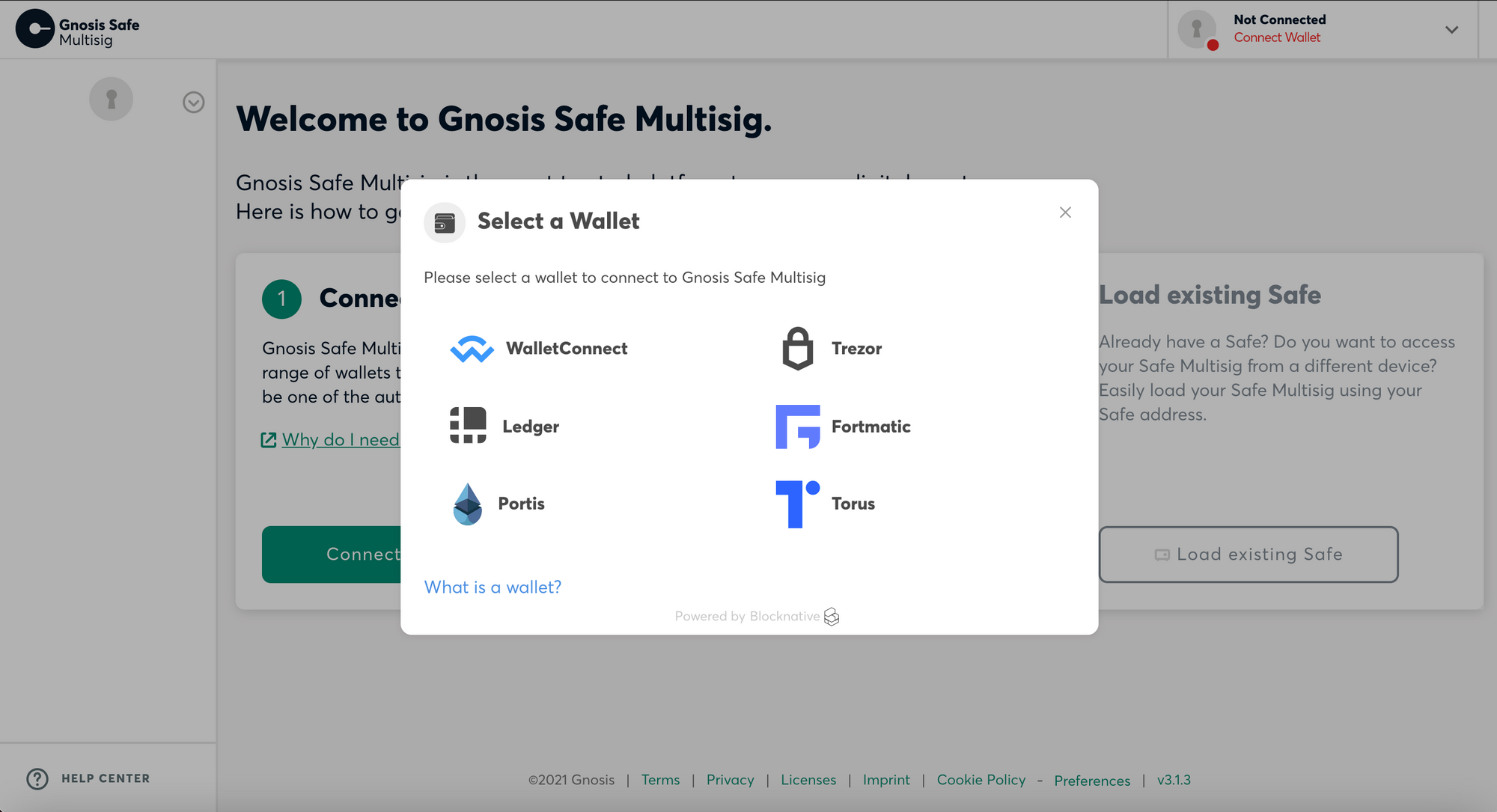Open the Privacy footer link

click(x=730, y=780)
